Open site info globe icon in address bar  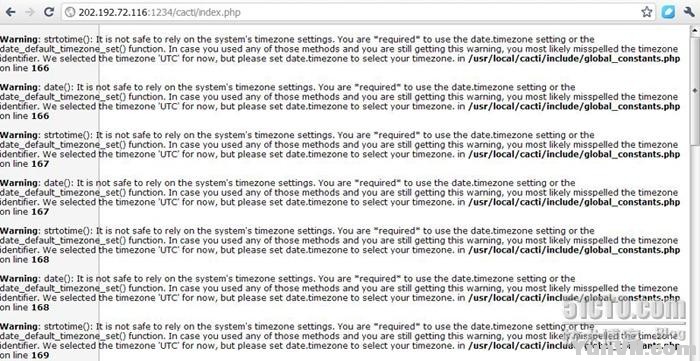point(70,12)
